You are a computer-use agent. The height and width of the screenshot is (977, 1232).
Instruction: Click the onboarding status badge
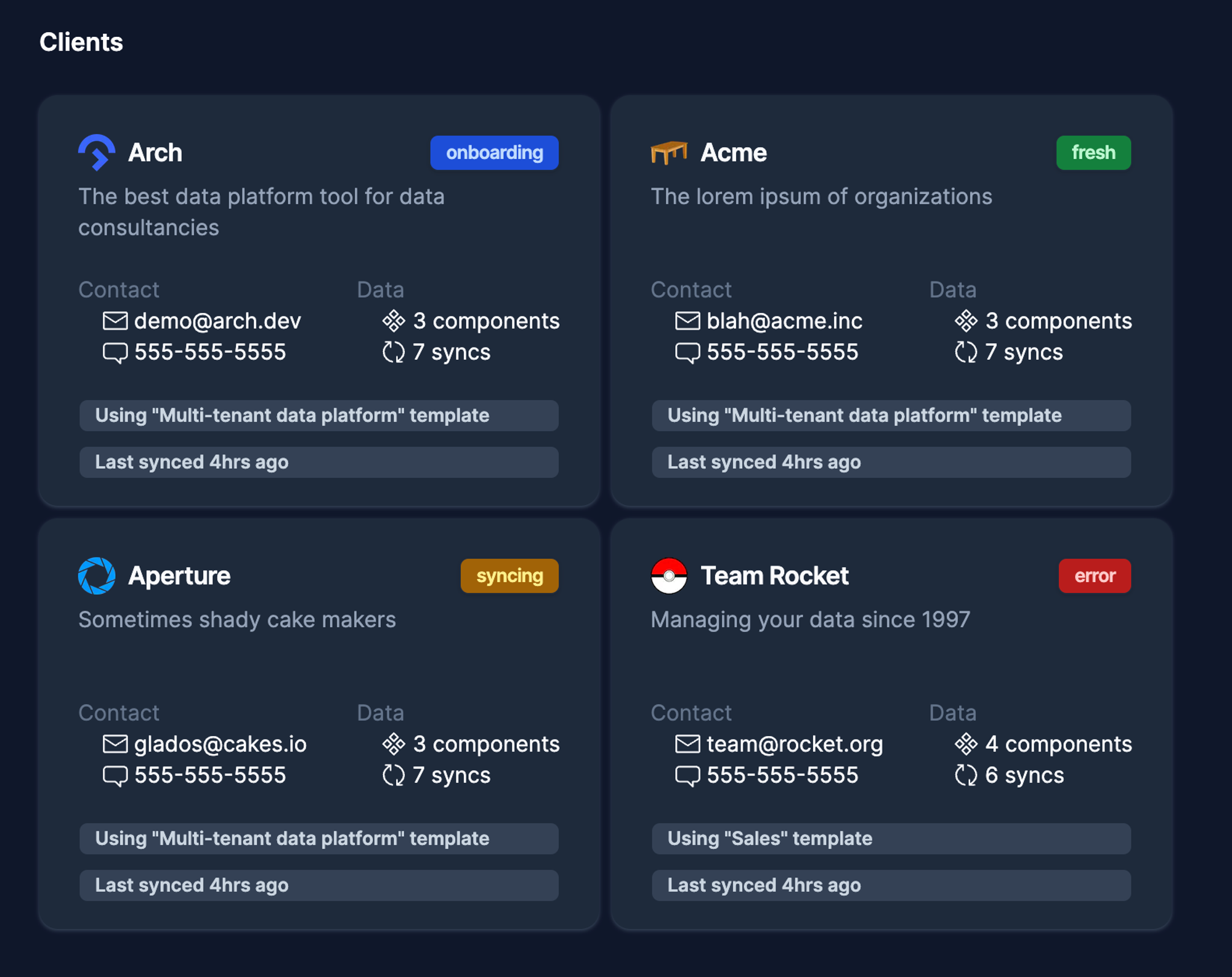click(494, 153)
